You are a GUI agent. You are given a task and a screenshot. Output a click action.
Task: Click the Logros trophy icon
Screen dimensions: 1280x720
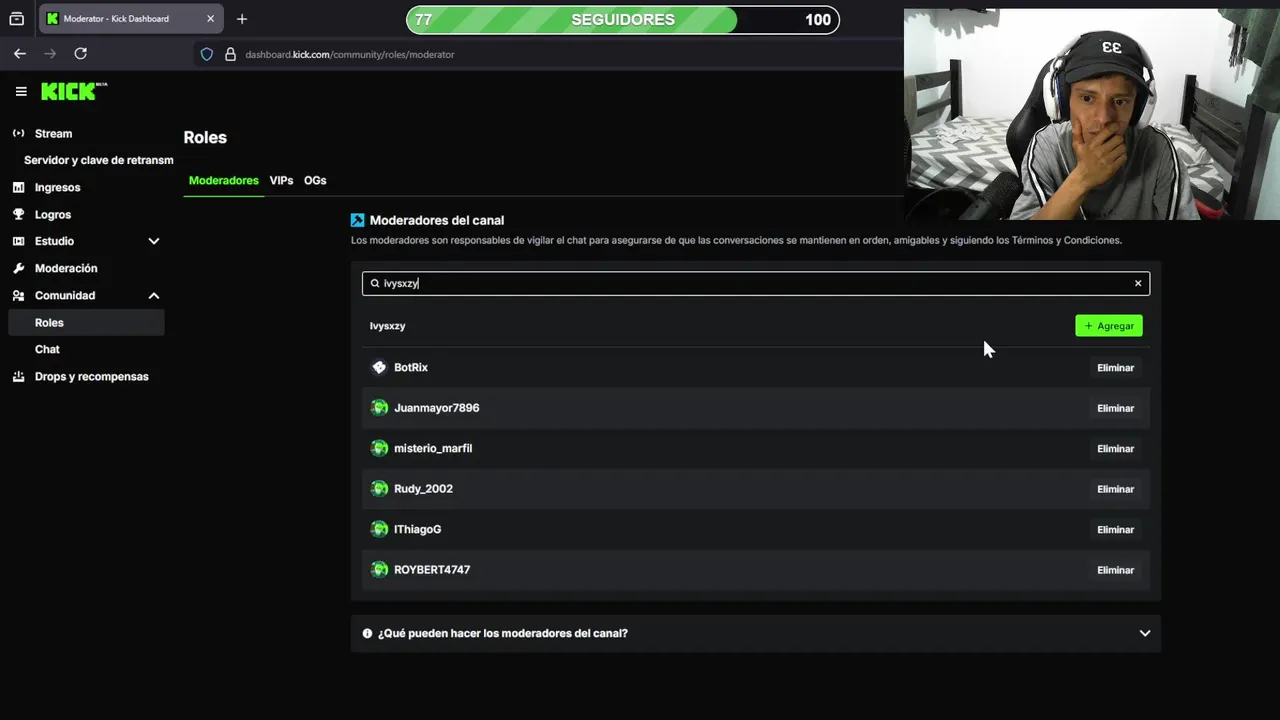18,214
